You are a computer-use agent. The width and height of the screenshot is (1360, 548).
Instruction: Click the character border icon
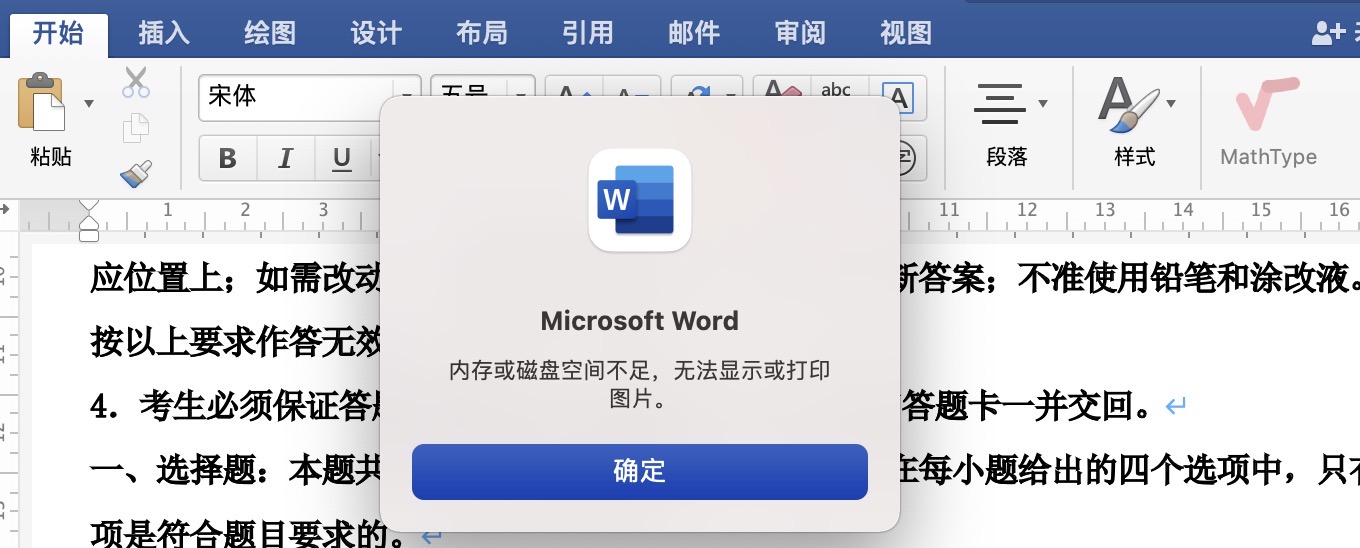pos(900,98)
